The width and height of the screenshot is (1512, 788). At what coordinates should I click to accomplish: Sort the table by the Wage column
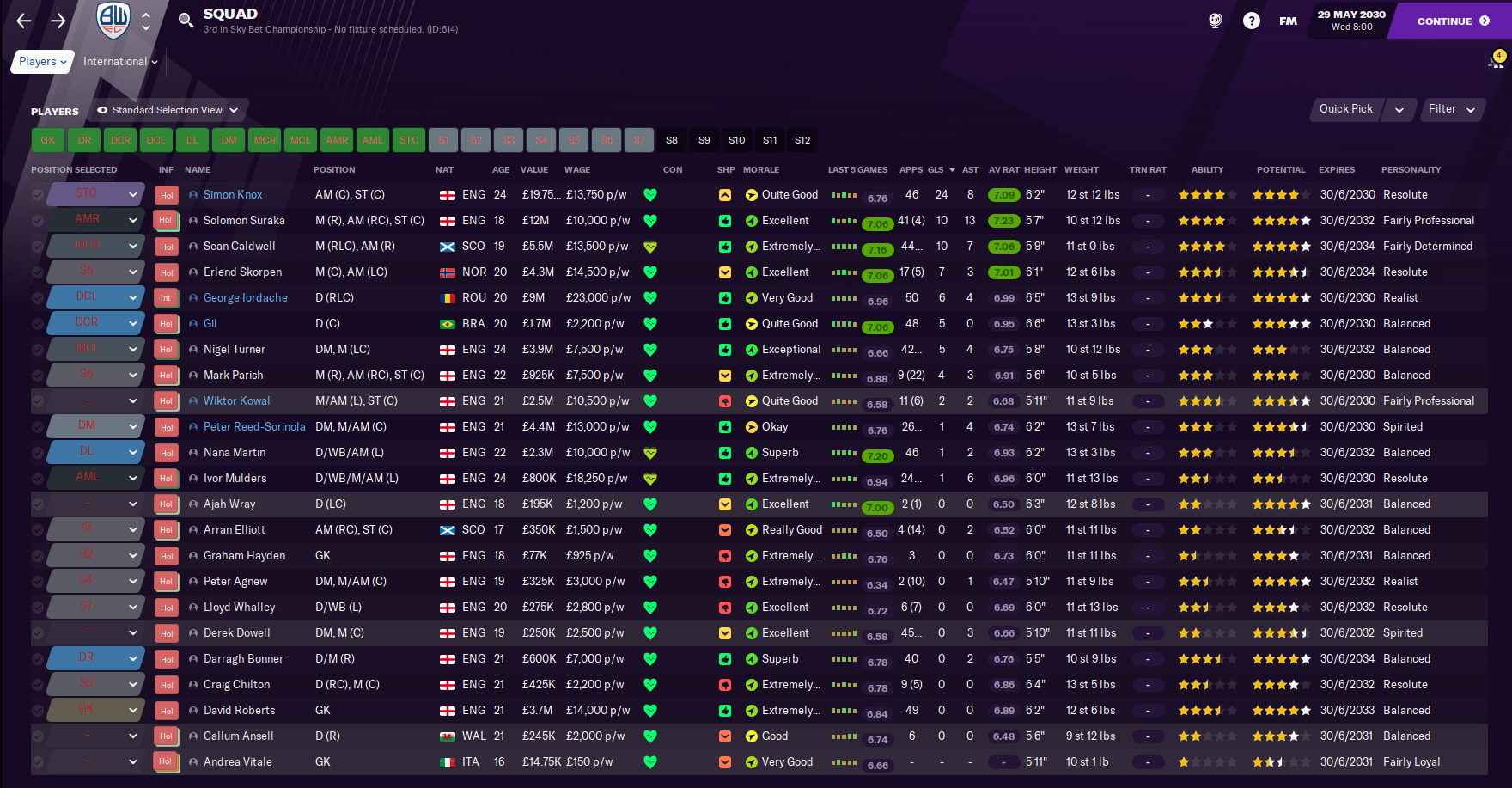tap(576, 170)
